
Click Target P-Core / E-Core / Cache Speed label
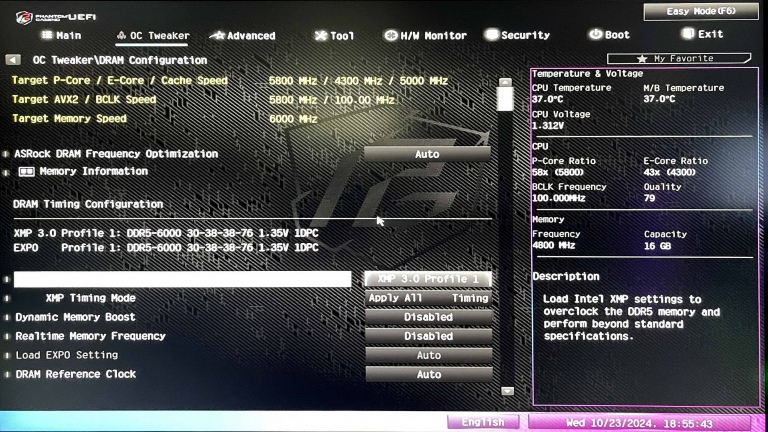coord(120,80)
